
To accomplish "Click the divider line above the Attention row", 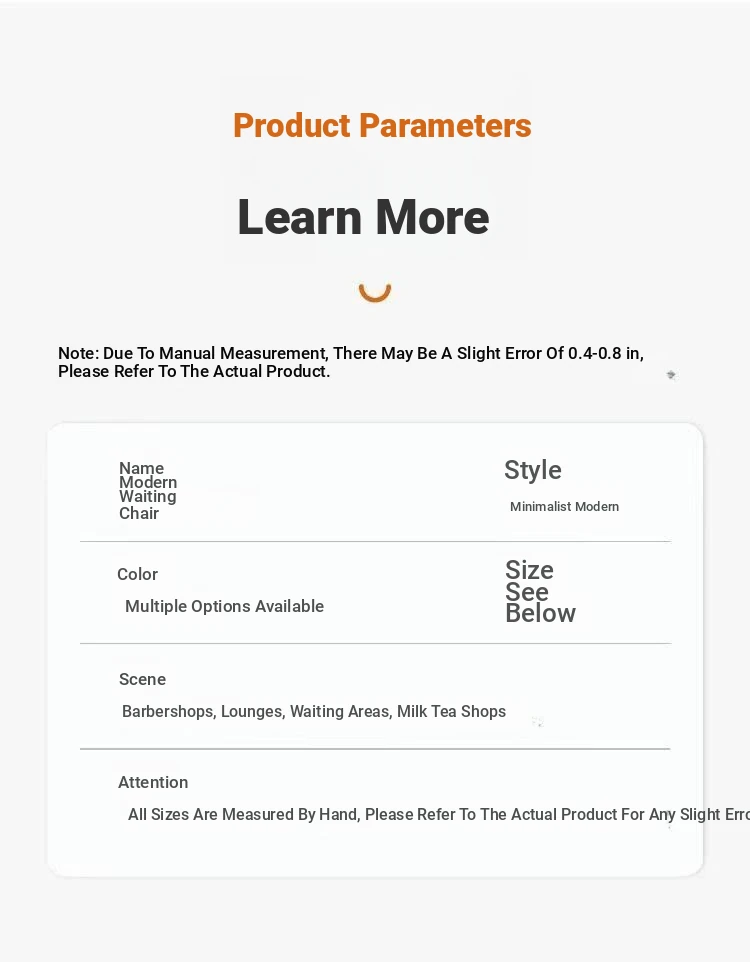I will pos(375,748).
